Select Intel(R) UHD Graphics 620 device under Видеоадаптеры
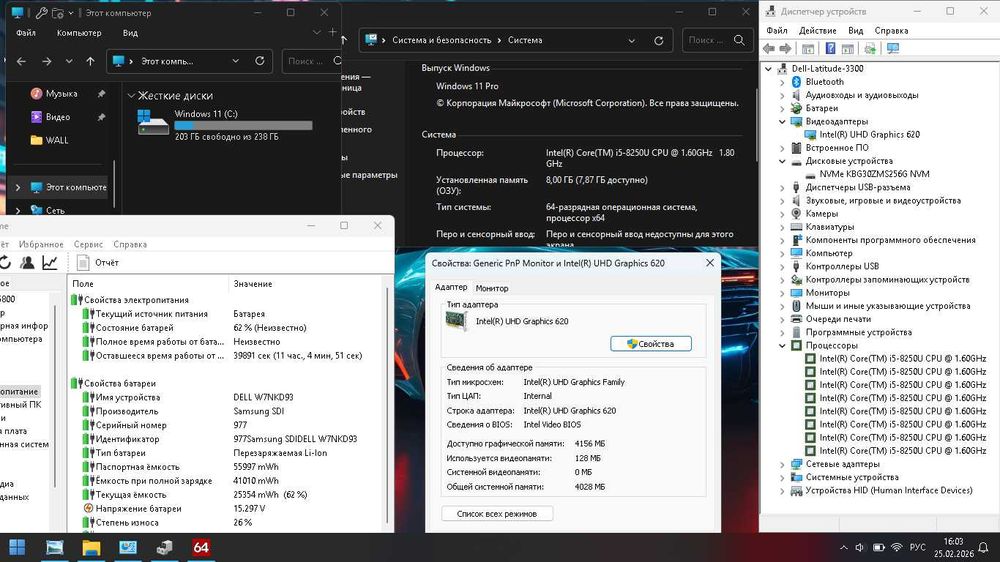 pyautogui.click(x=869, y=135)
